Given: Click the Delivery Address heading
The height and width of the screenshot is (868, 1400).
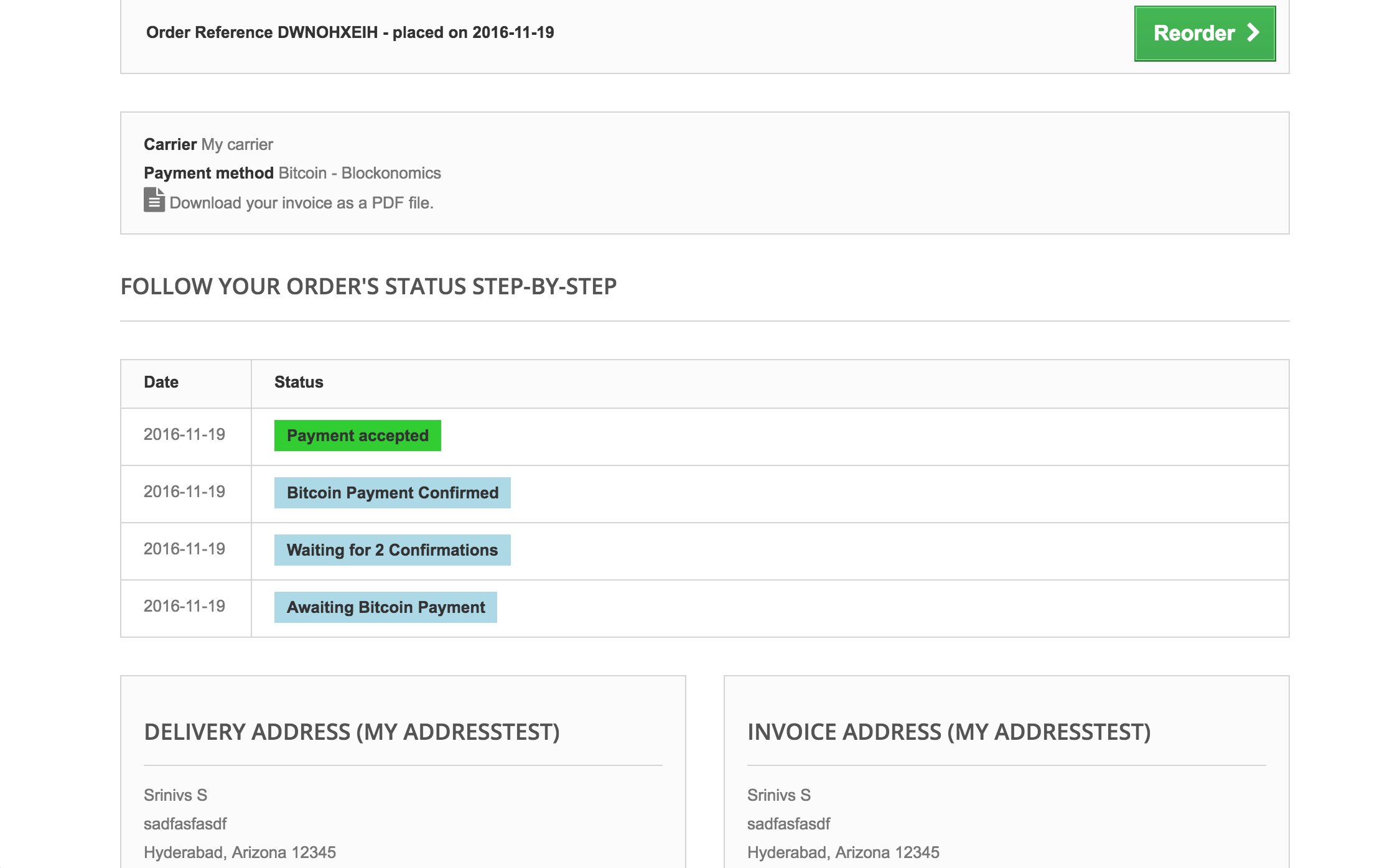Looking at the screenshot, I should (x=352, y=732).
